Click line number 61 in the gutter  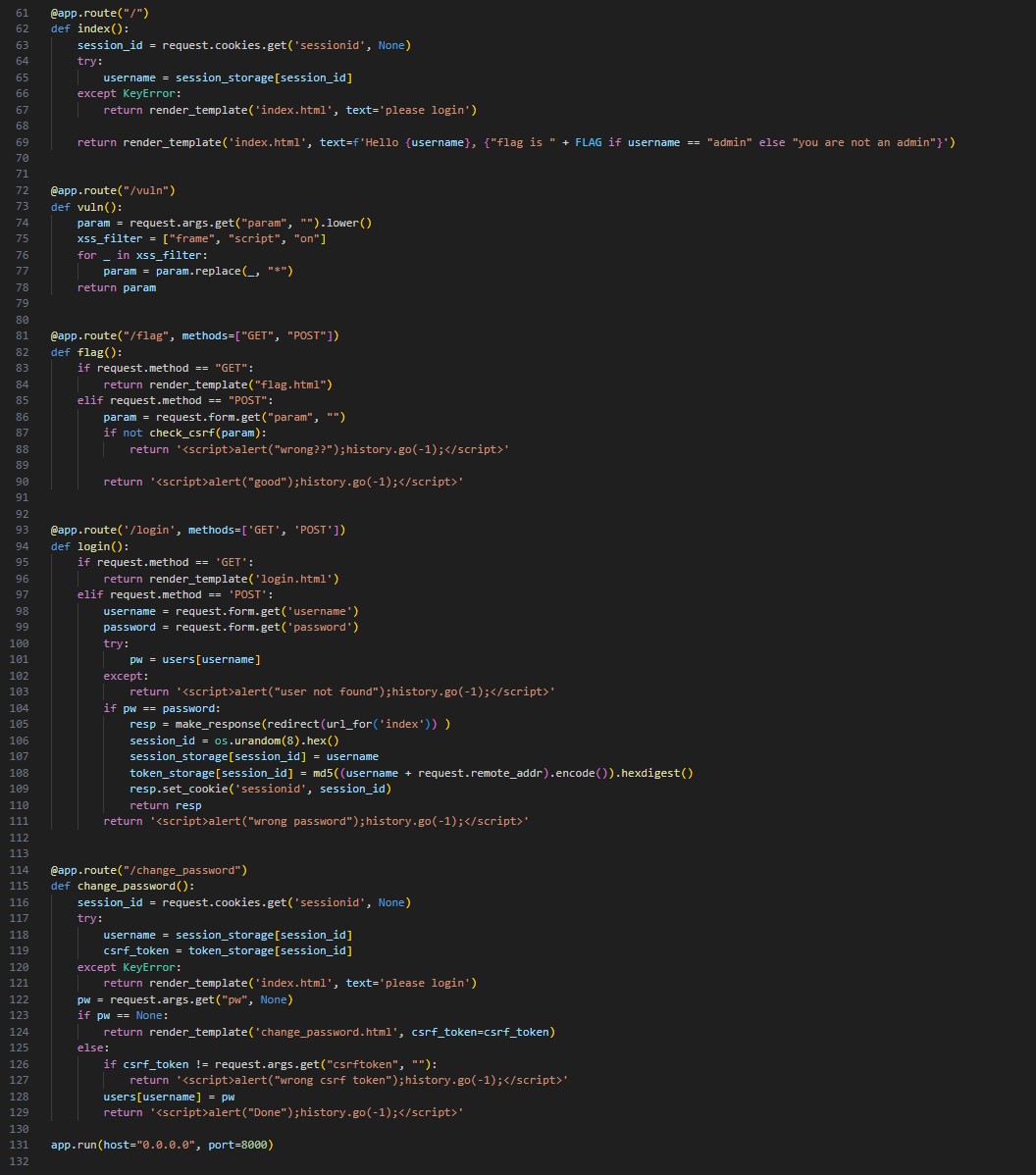coord(22,13)
